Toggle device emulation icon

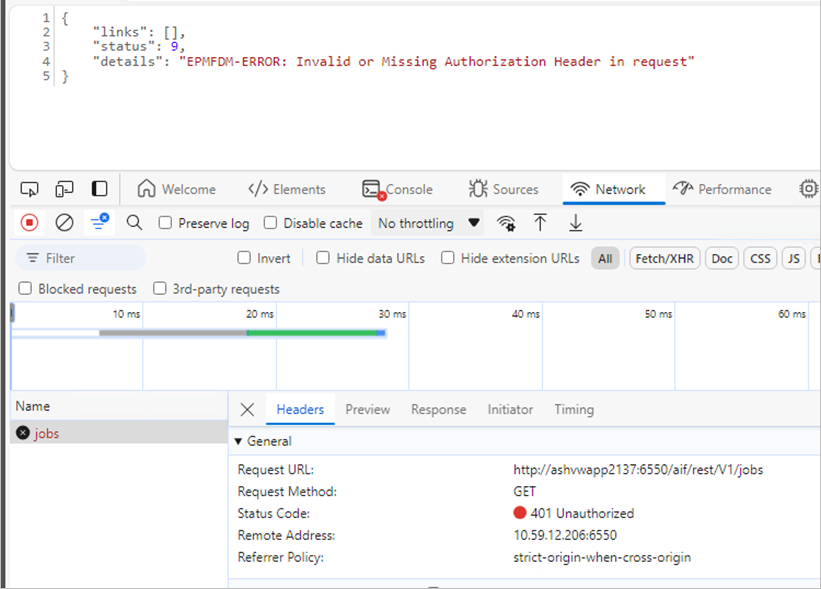[x=64, y=189]
